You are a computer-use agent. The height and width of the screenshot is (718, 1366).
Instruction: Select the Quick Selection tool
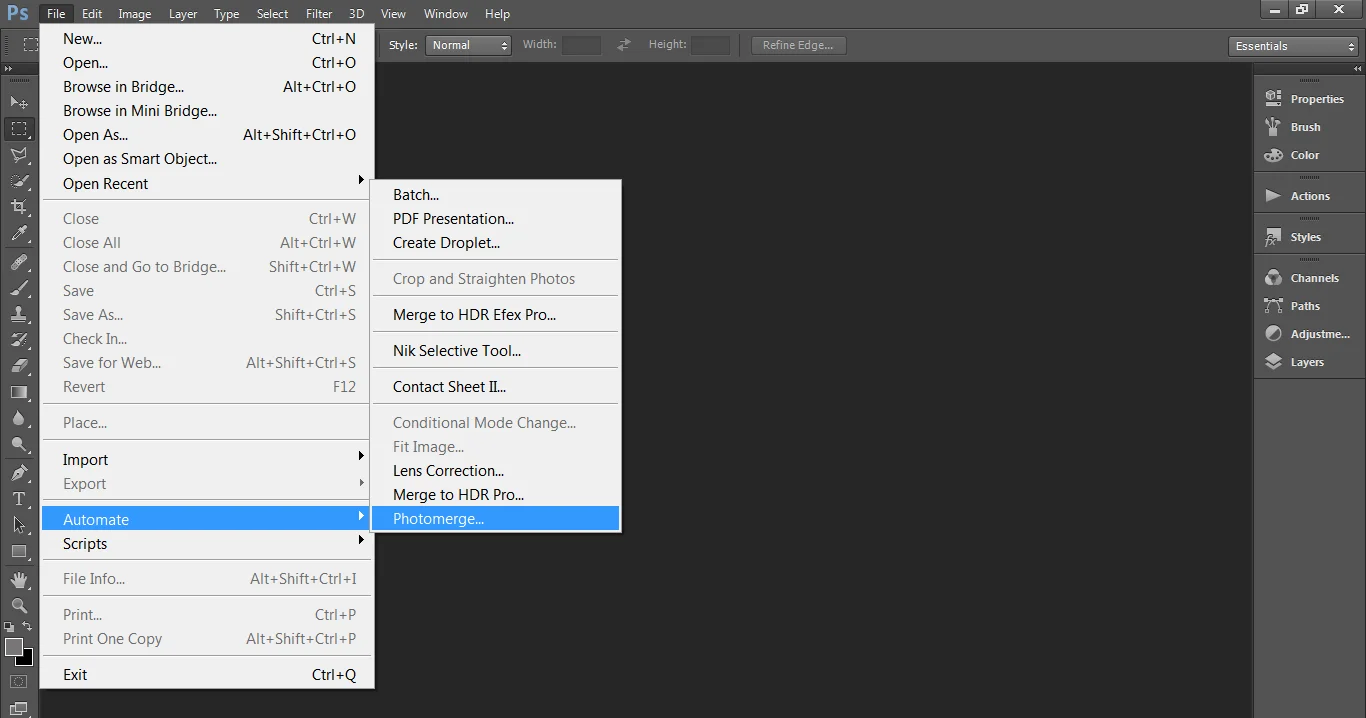[19, 181]
